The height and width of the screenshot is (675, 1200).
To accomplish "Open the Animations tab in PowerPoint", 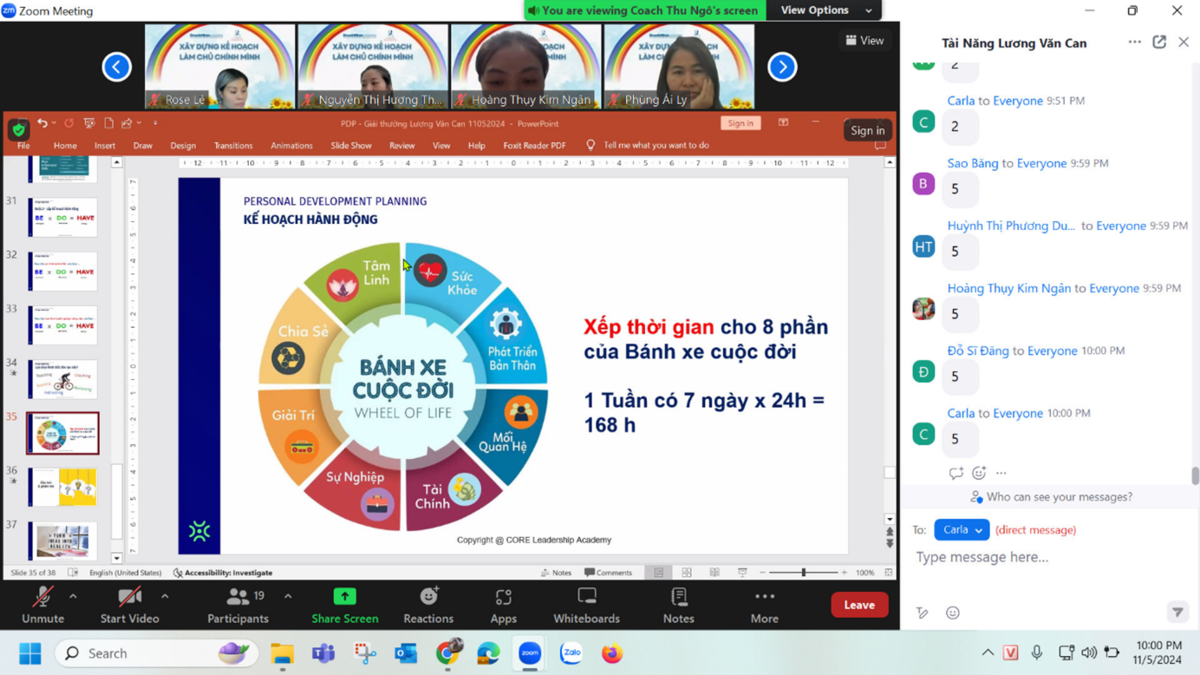I will coord(291,145).
